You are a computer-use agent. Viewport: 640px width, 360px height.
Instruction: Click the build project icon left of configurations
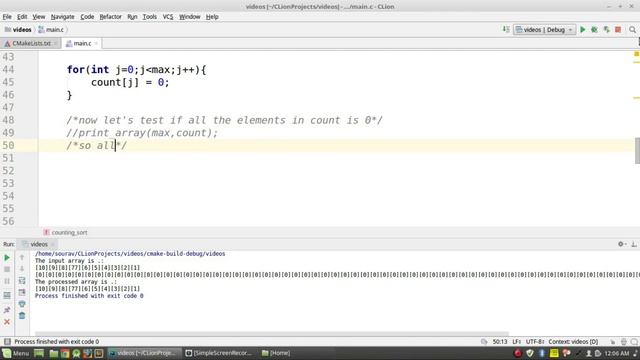(x=506, y=29)
